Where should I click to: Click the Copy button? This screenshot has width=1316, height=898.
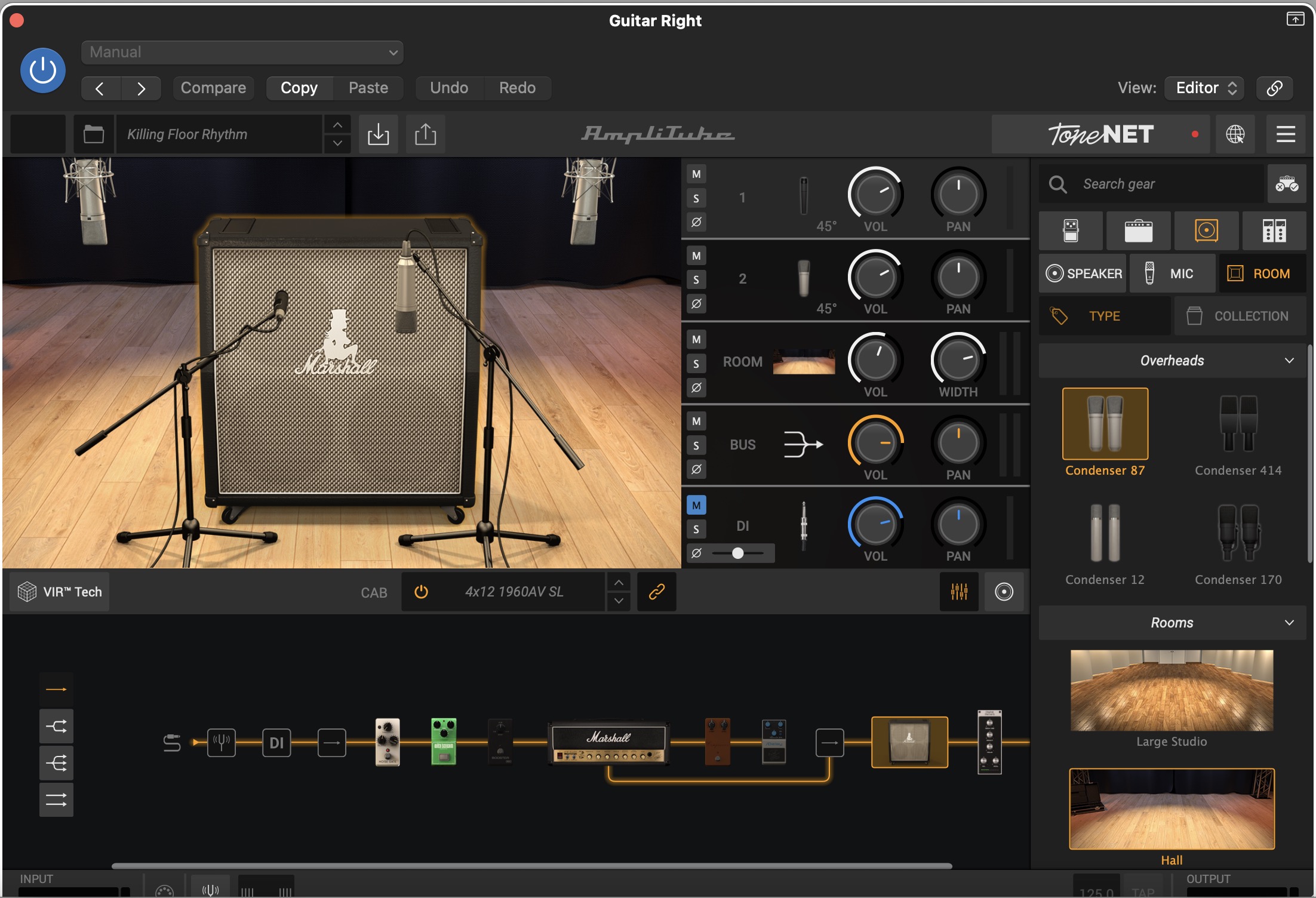(x=299, y=88)
